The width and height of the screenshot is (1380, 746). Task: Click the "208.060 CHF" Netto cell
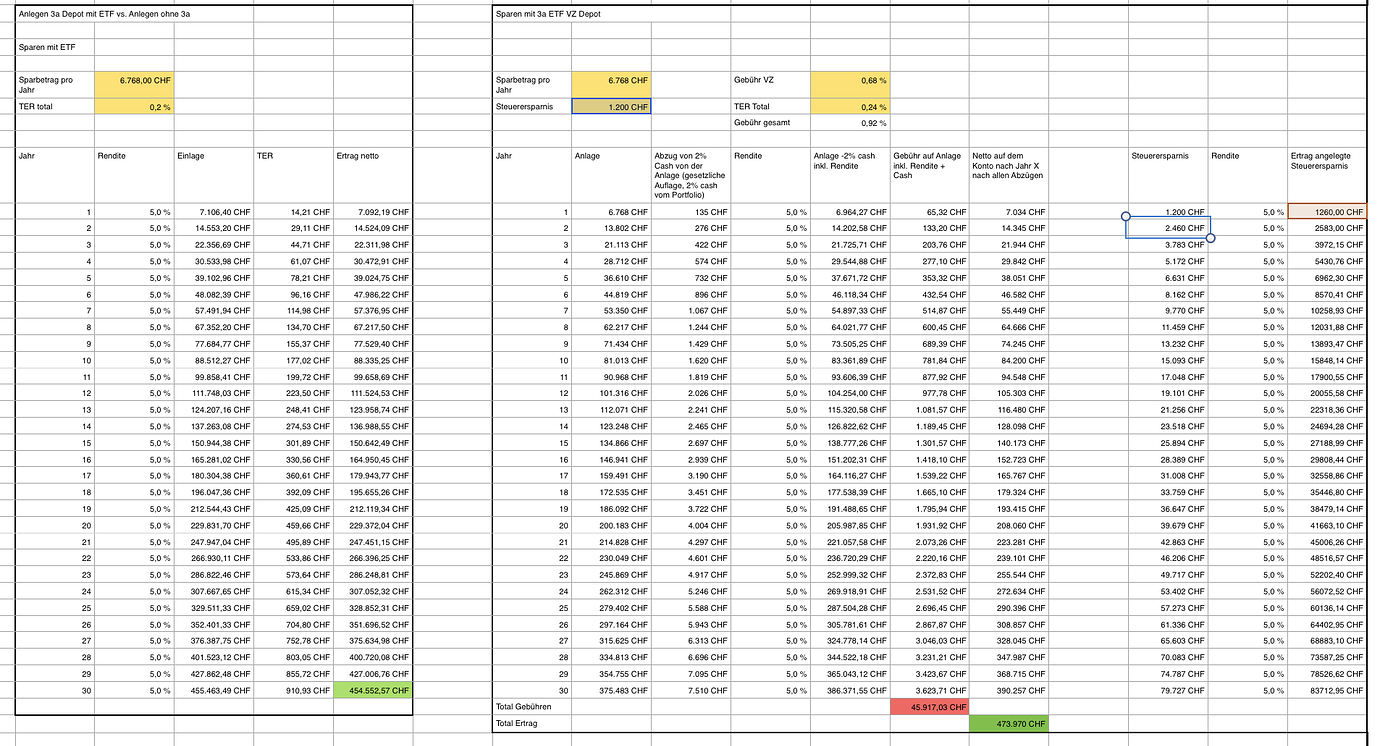pos(1009,525)
